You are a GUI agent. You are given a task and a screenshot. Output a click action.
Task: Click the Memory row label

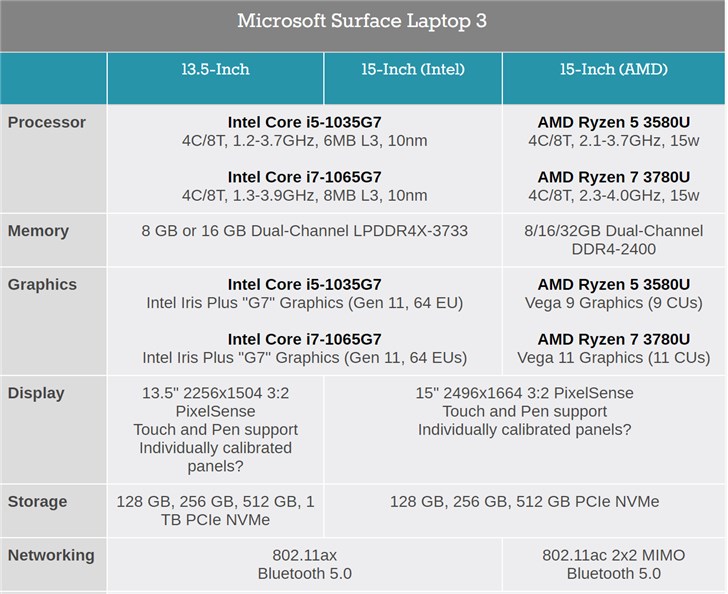[38, 231]
